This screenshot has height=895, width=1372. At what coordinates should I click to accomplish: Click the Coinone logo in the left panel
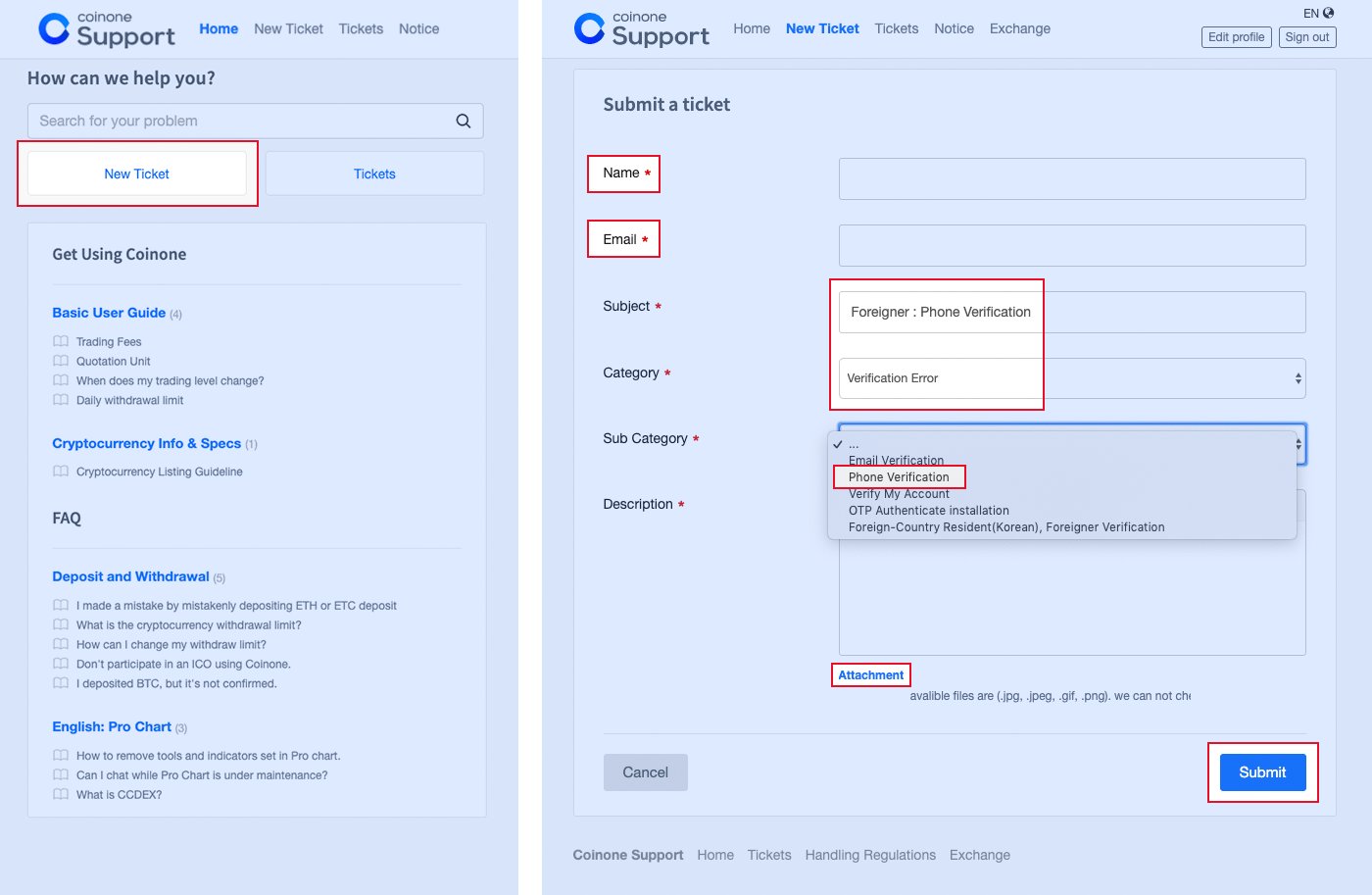106,29
